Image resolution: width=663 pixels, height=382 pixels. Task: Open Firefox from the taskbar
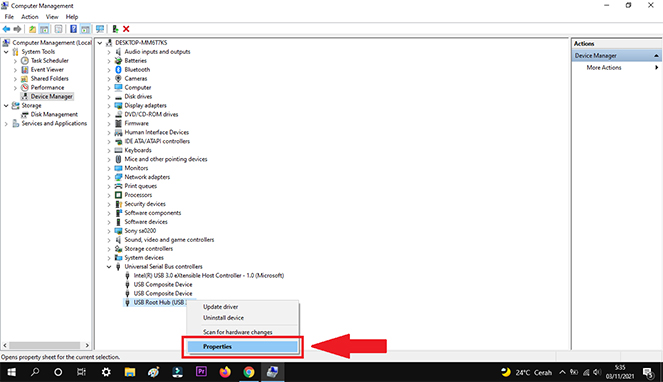pos(225,372)
